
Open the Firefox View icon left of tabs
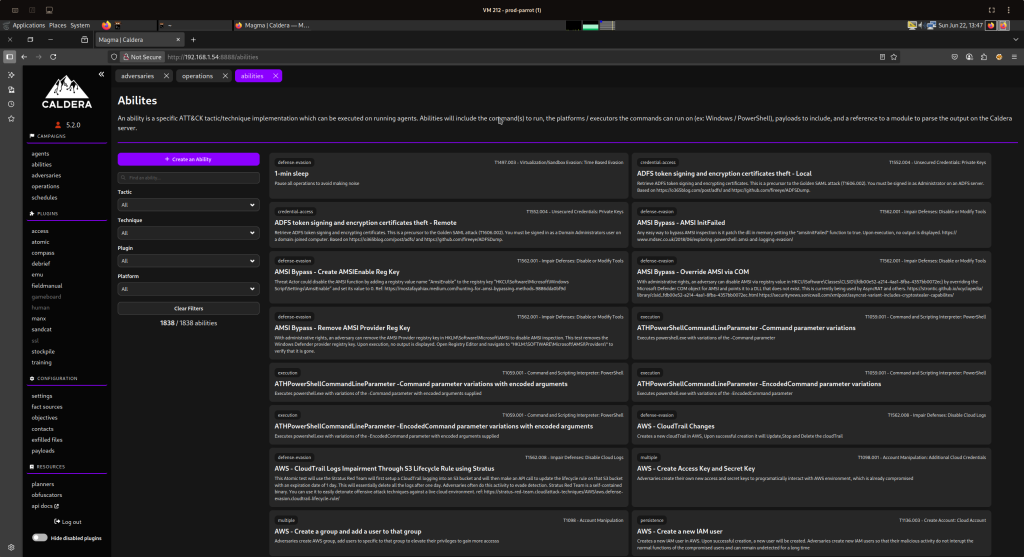coord(84,40)
